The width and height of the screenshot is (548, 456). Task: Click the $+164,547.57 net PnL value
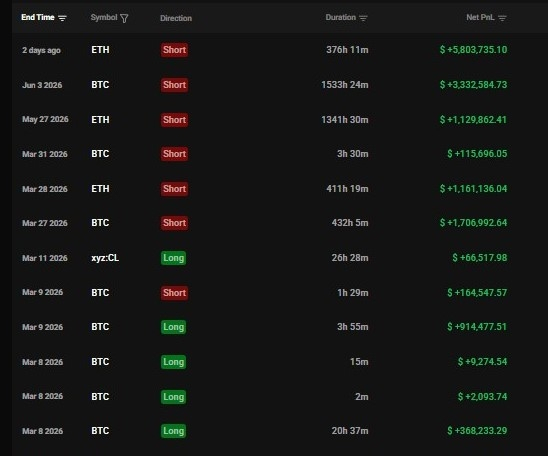point(477,292)
